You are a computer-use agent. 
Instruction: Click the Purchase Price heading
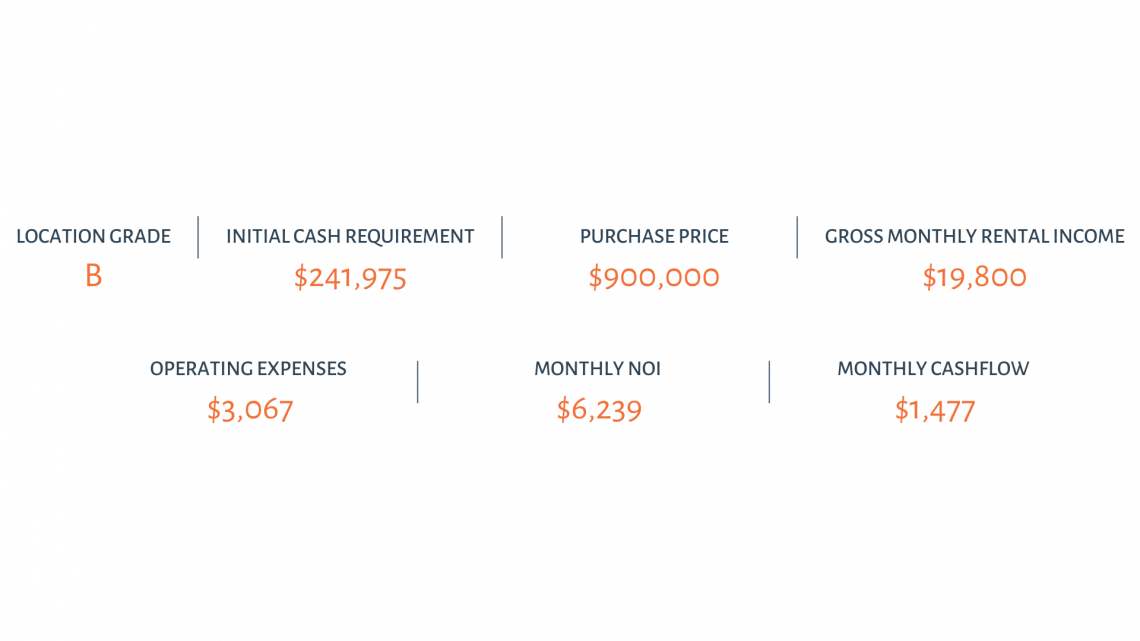(654, 236)
